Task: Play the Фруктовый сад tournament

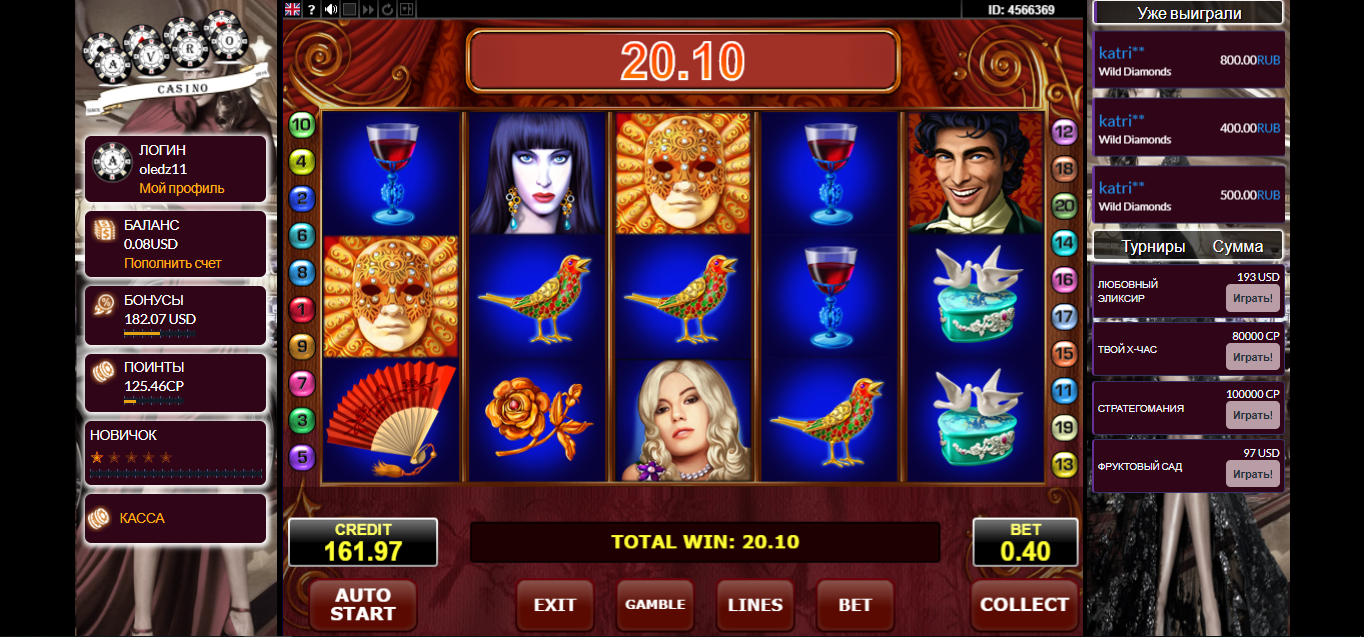Action: (x=1252, y=474)
